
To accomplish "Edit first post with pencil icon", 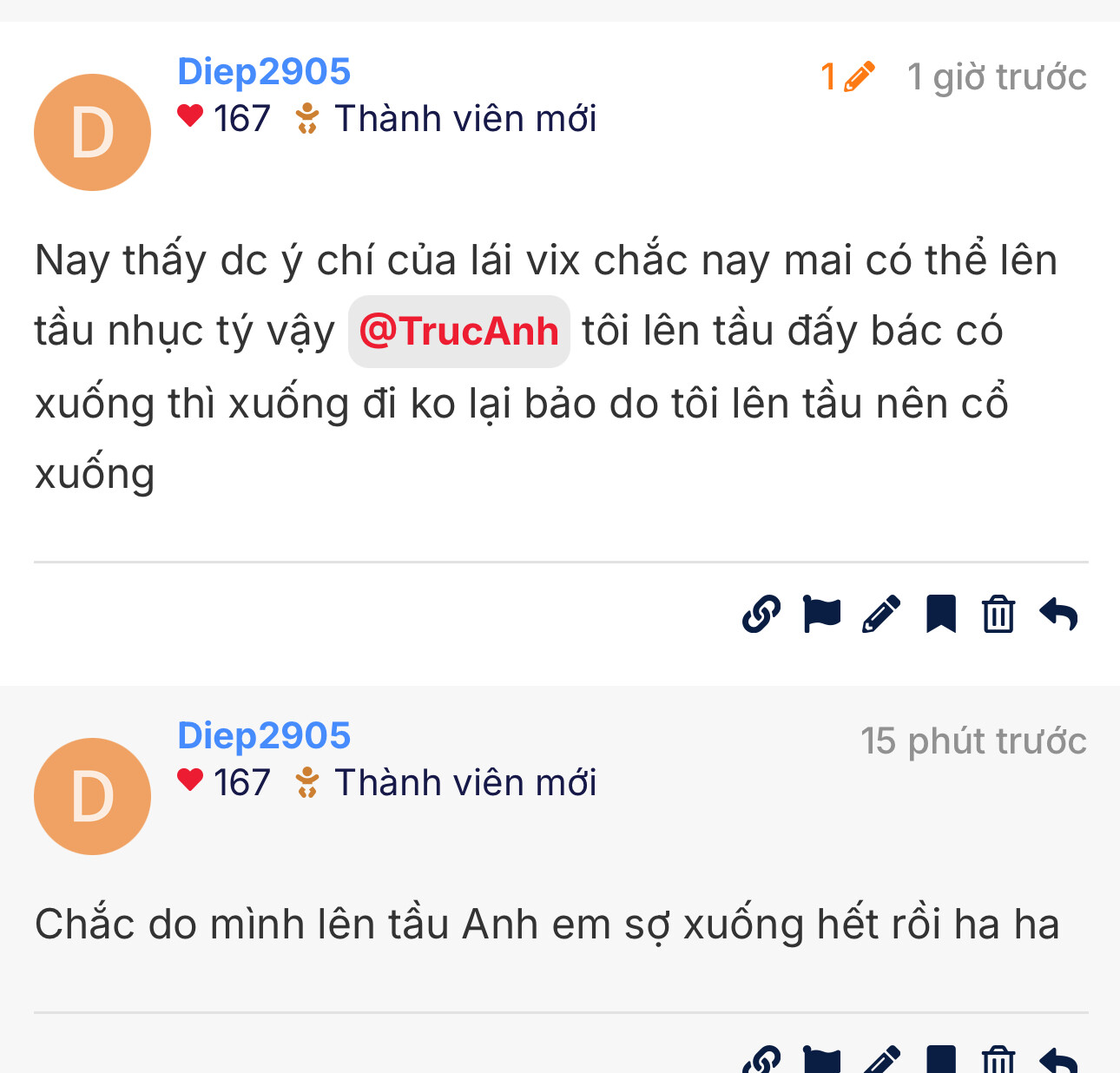I will [x=881, y=615].
